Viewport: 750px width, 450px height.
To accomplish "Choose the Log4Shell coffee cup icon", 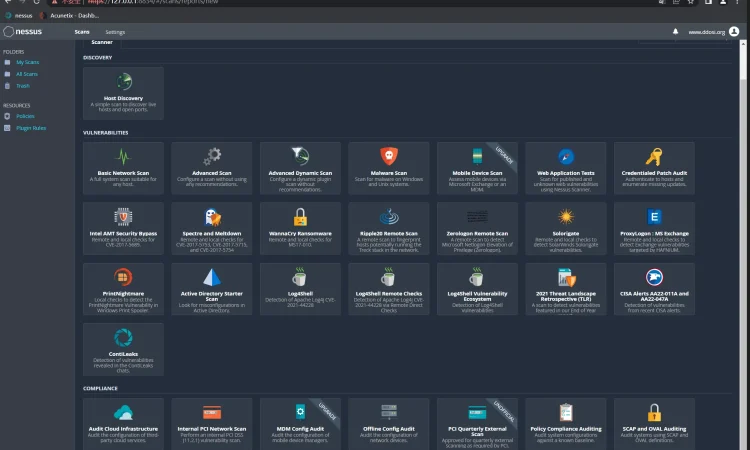I will tap(300, 276).
